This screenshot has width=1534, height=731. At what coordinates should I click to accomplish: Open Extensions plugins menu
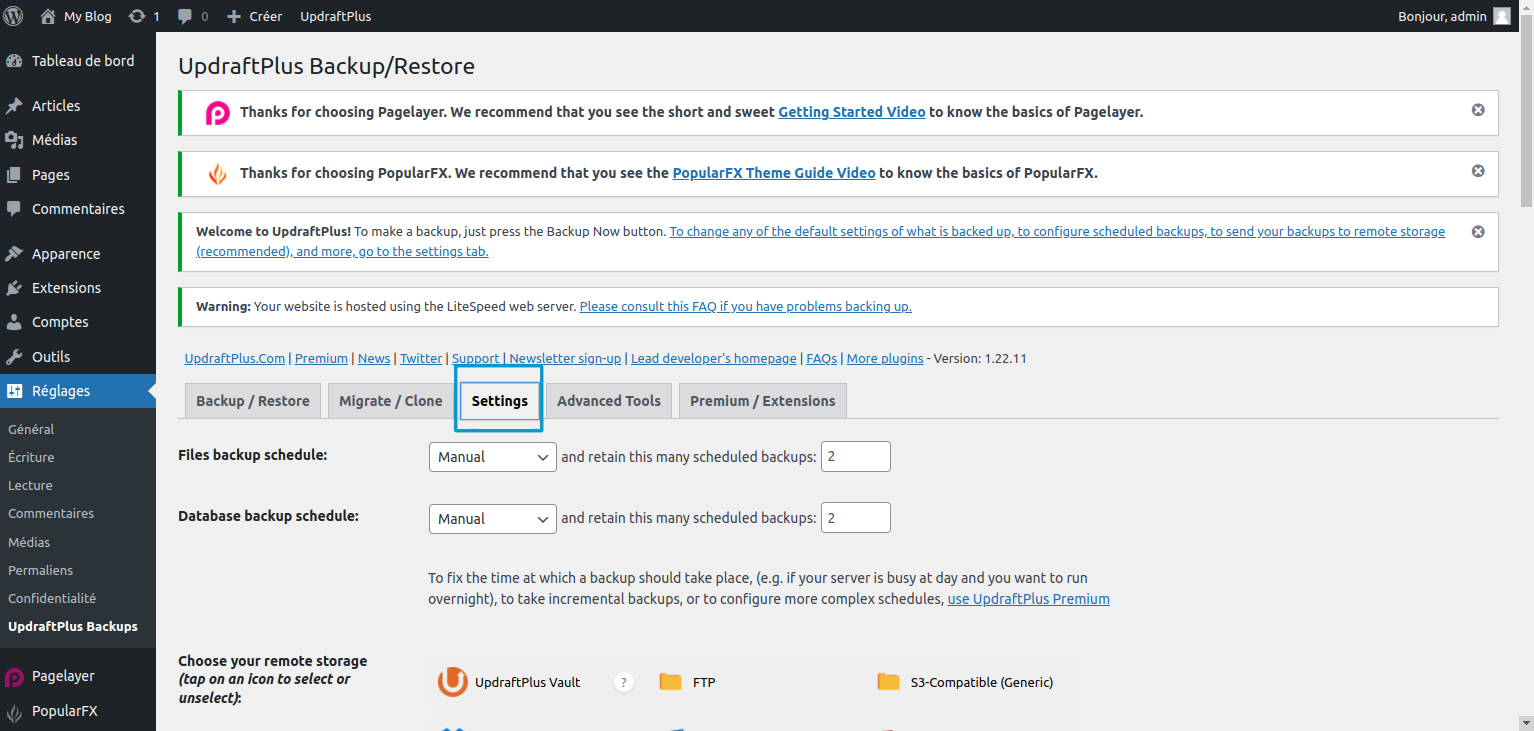[x=78, y=288]
